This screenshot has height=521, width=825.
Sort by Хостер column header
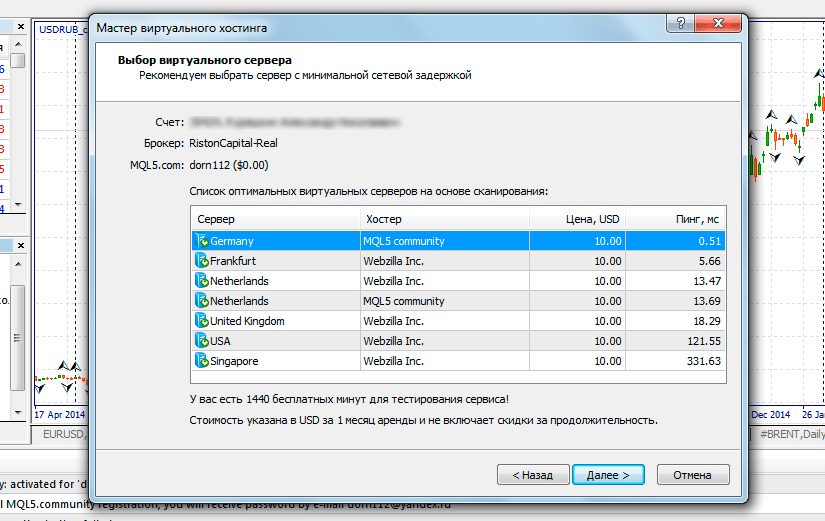(445, 219)
